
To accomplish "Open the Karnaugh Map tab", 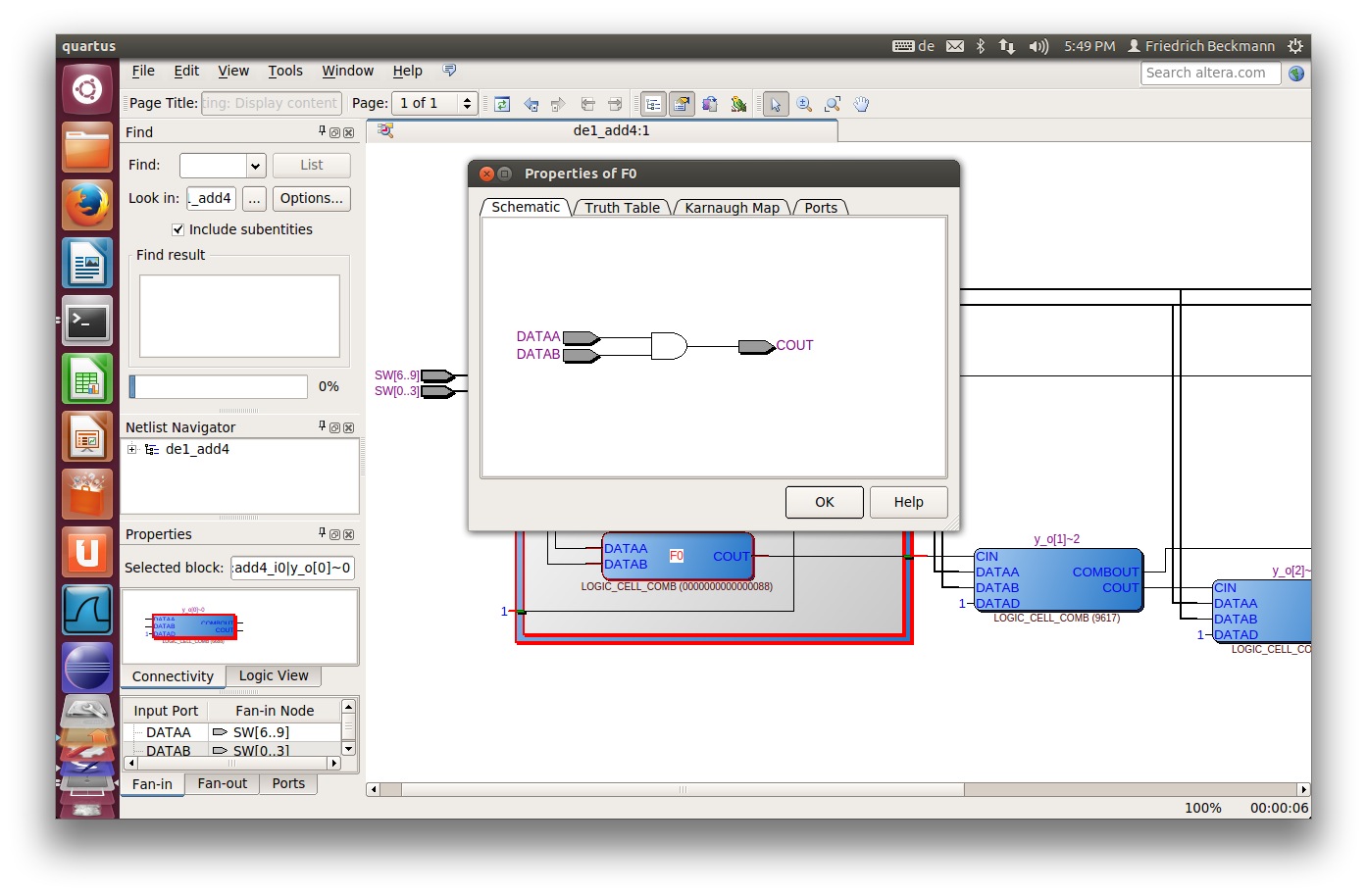I will pyautogui.click(x=732, y=208).
